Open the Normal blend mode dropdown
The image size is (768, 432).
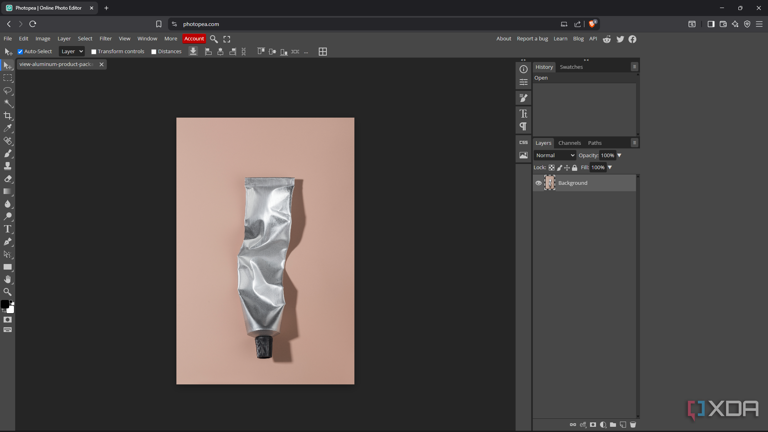coord(554,155)
